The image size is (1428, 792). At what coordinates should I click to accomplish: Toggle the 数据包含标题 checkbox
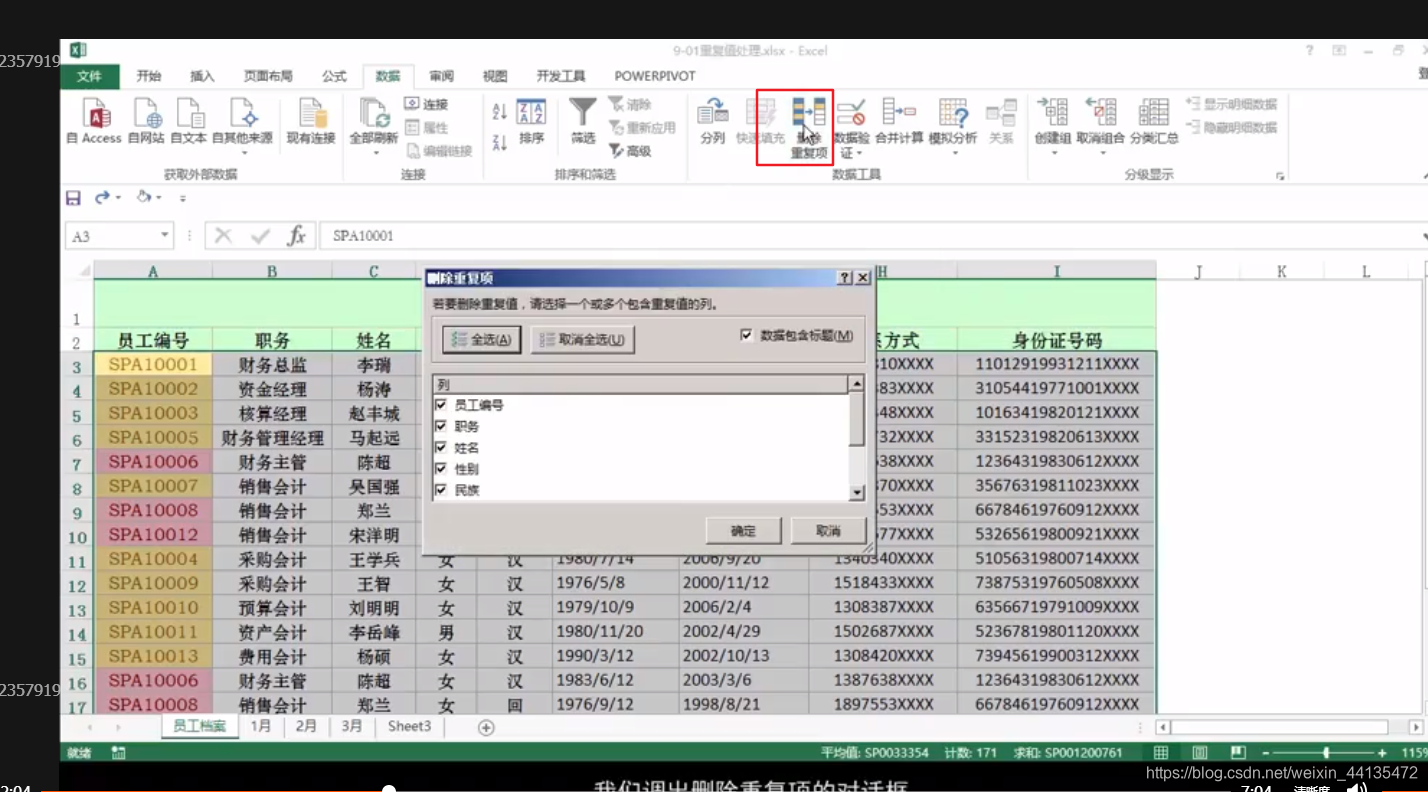746,335
